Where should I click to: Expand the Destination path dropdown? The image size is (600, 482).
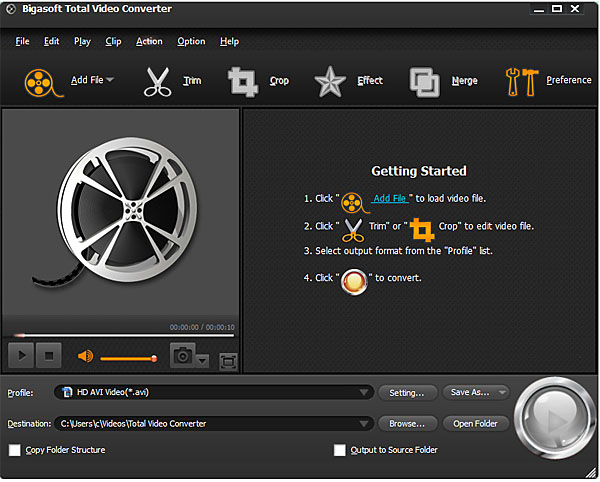[x=364, y=424]
